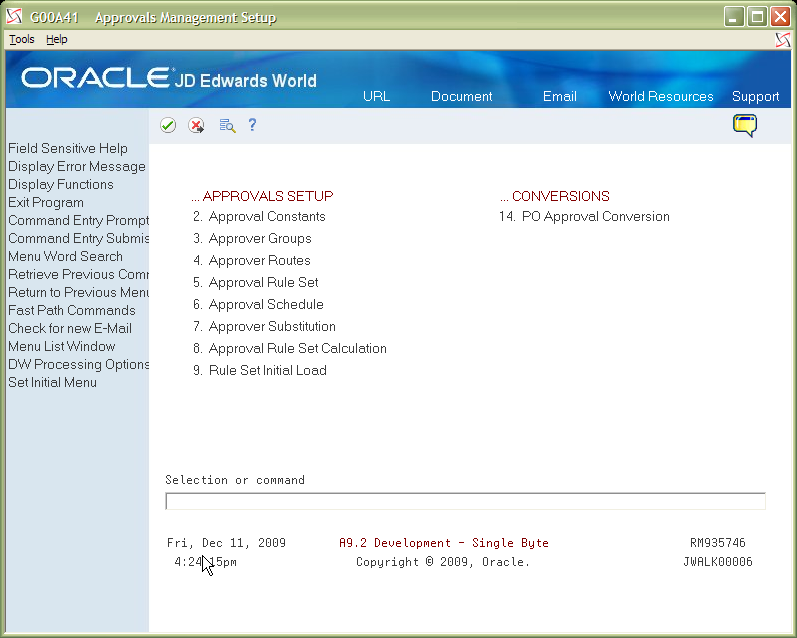
Task: Select Field Sensitive Help
Action: [68, 148]
